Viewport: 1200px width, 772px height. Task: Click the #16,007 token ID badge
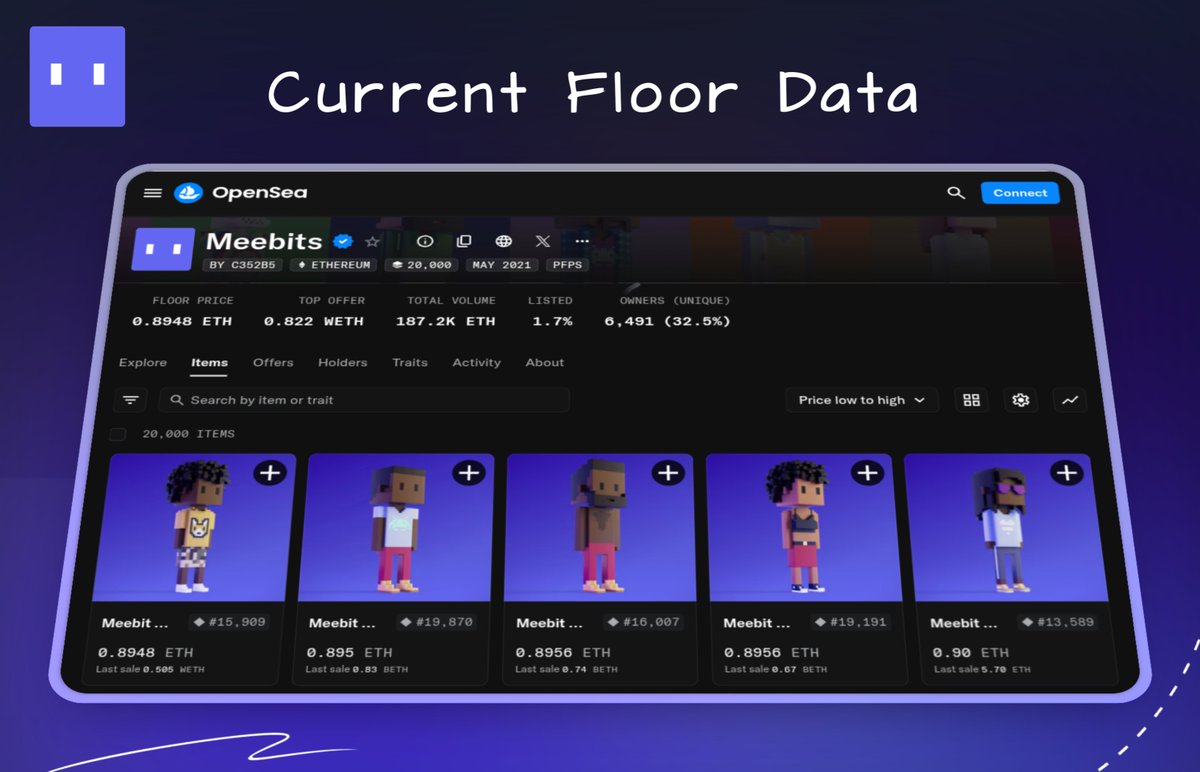coord(644,622)
